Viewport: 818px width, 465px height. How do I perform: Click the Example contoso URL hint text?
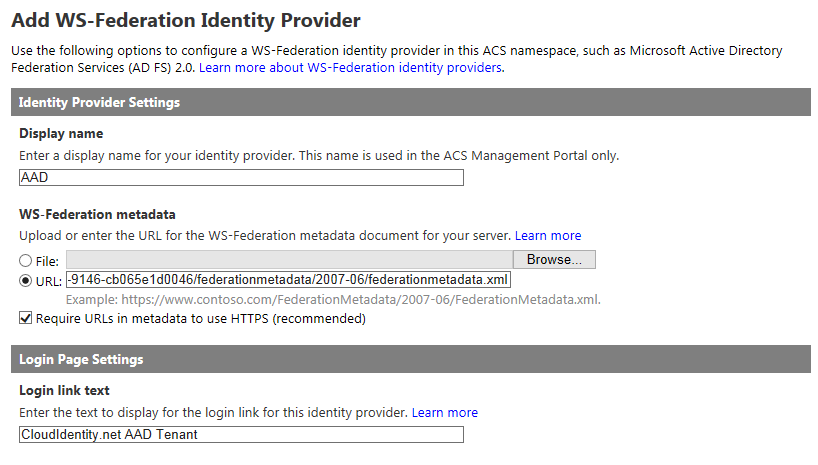click(x=333, y=300)
